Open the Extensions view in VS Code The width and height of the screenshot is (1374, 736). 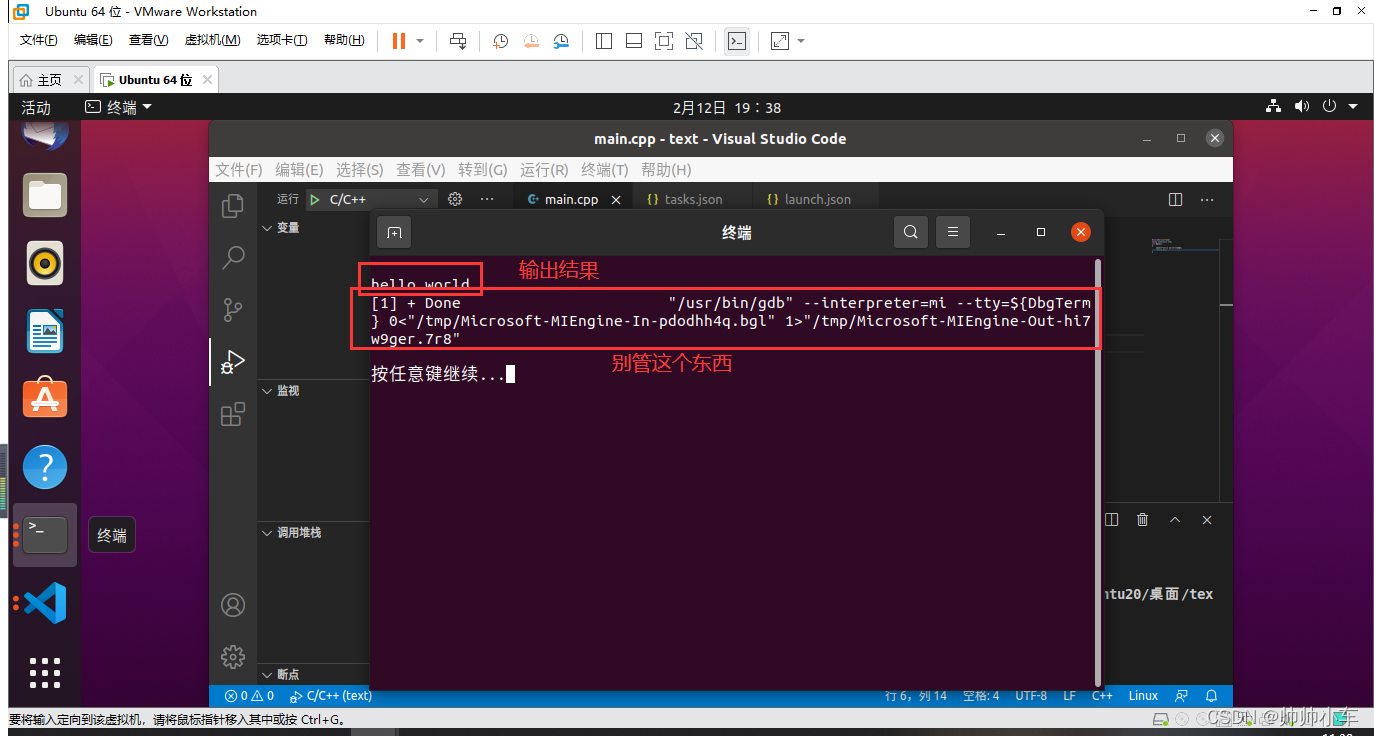point(233,413)
